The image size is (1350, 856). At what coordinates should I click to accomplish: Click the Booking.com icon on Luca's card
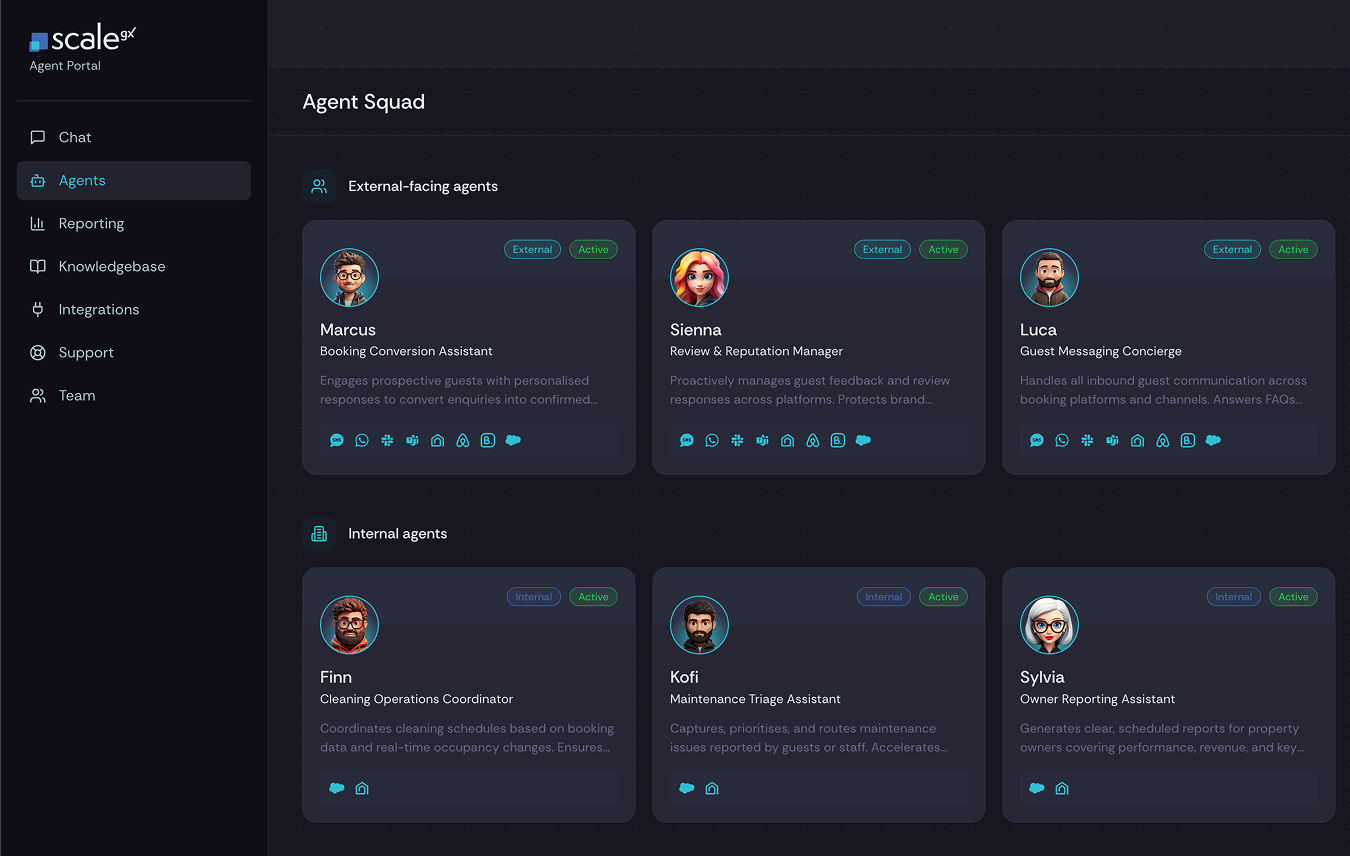[1187, 440]
